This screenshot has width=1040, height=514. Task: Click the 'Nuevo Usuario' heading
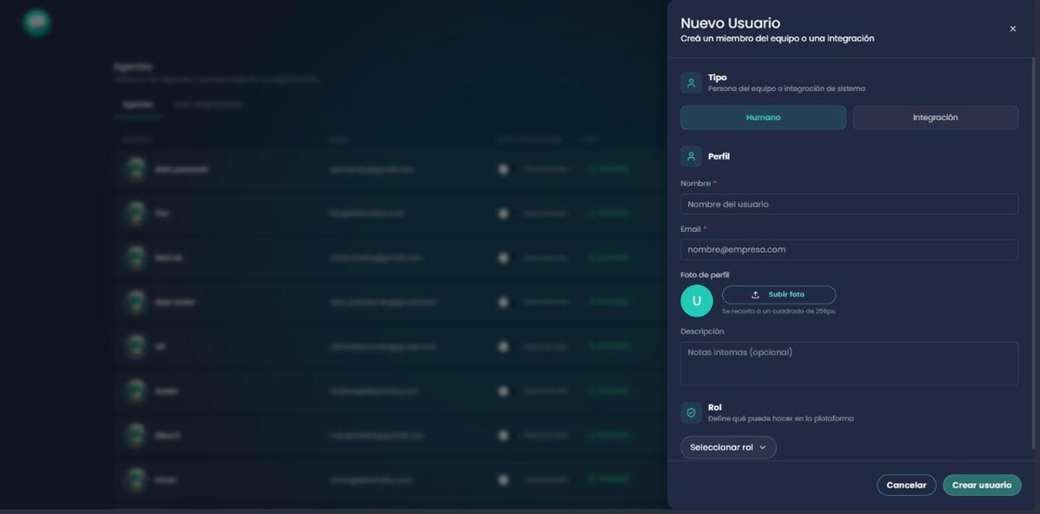pyautogui.click(x=730, y=23)
